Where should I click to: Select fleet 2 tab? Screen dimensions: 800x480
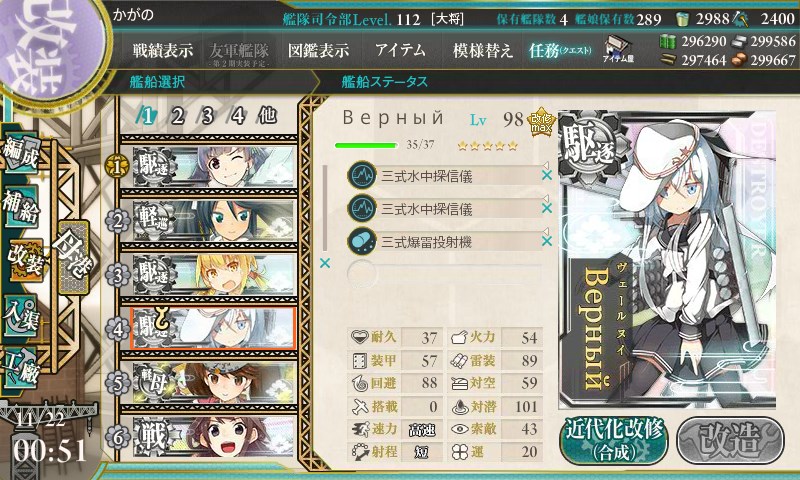coord(178,117)
